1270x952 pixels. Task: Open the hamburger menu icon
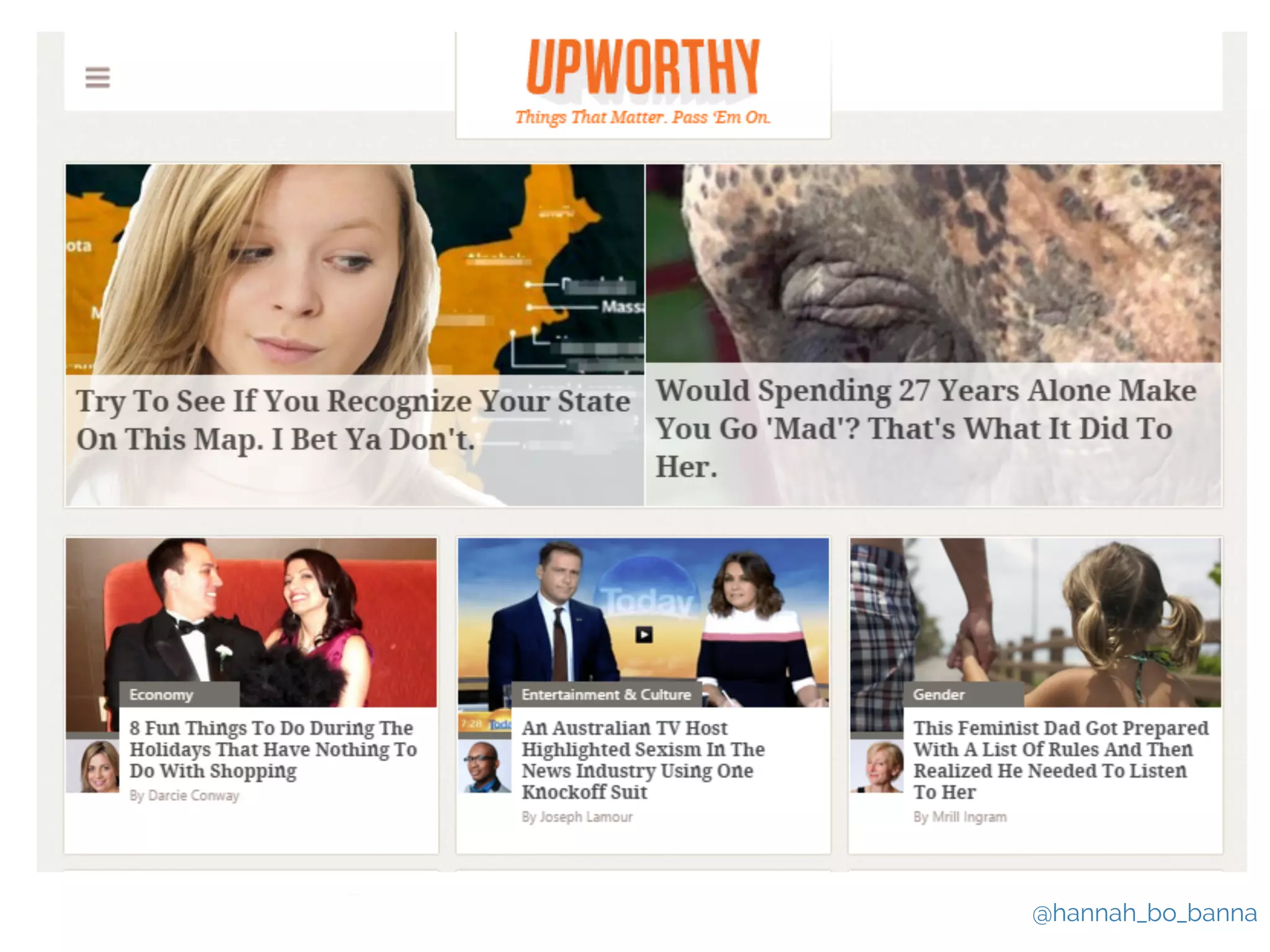click(97, 77)
